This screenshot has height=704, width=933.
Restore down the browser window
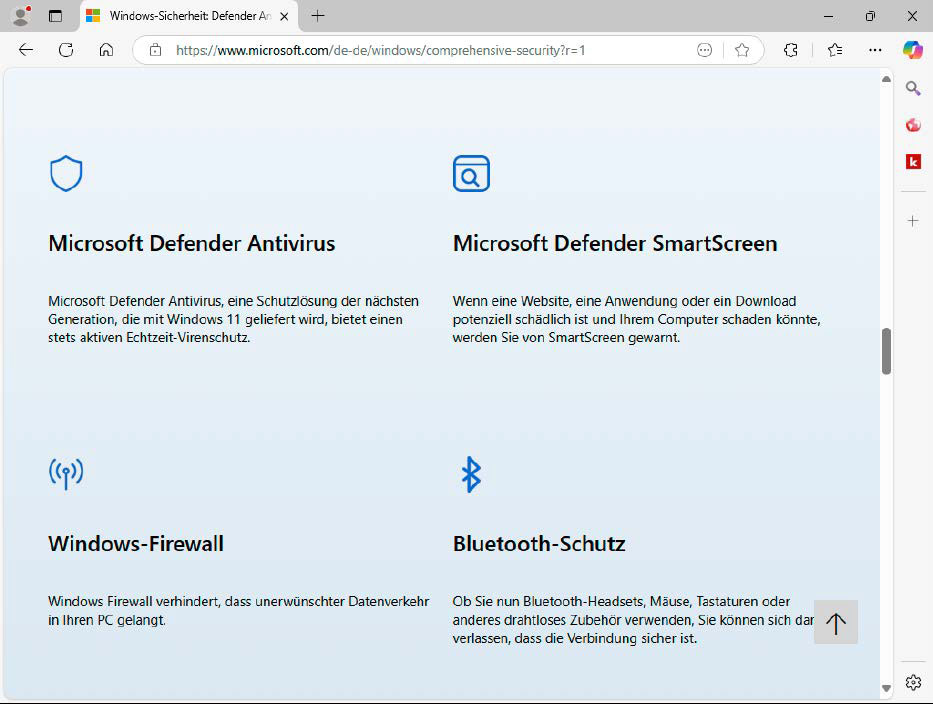click(x=870, y=16)
